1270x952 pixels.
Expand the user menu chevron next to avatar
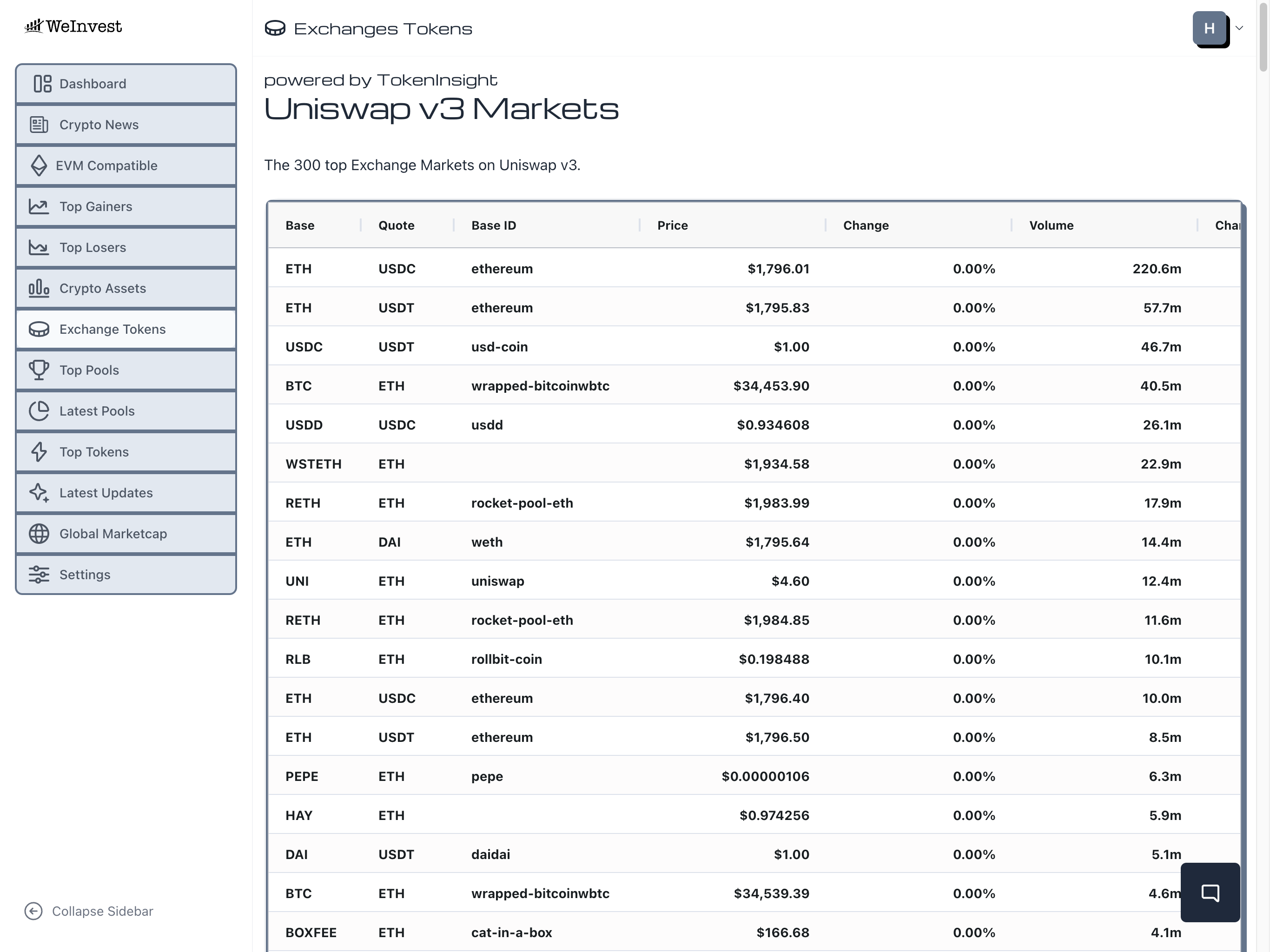tap(1239, 28)
